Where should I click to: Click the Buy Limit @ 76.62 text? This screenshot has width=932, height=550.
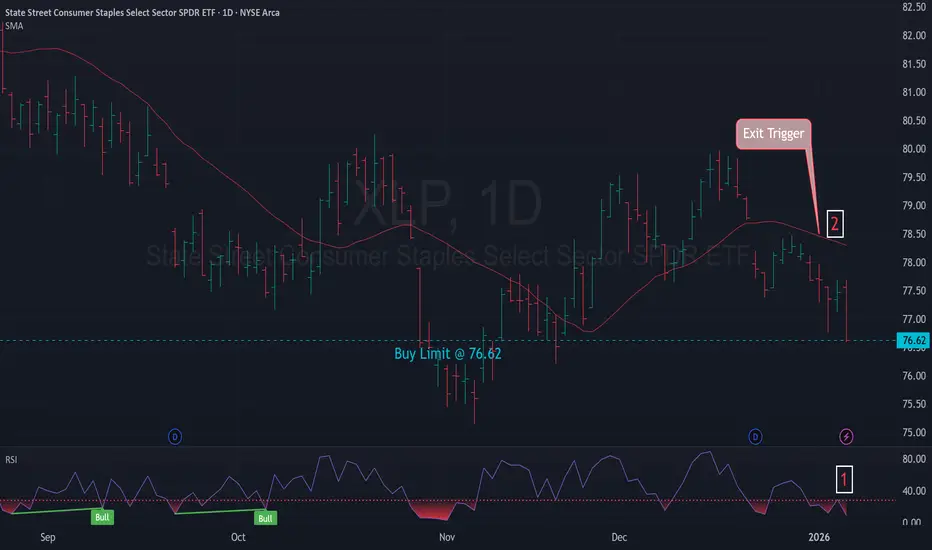click(x=448, y=354)
